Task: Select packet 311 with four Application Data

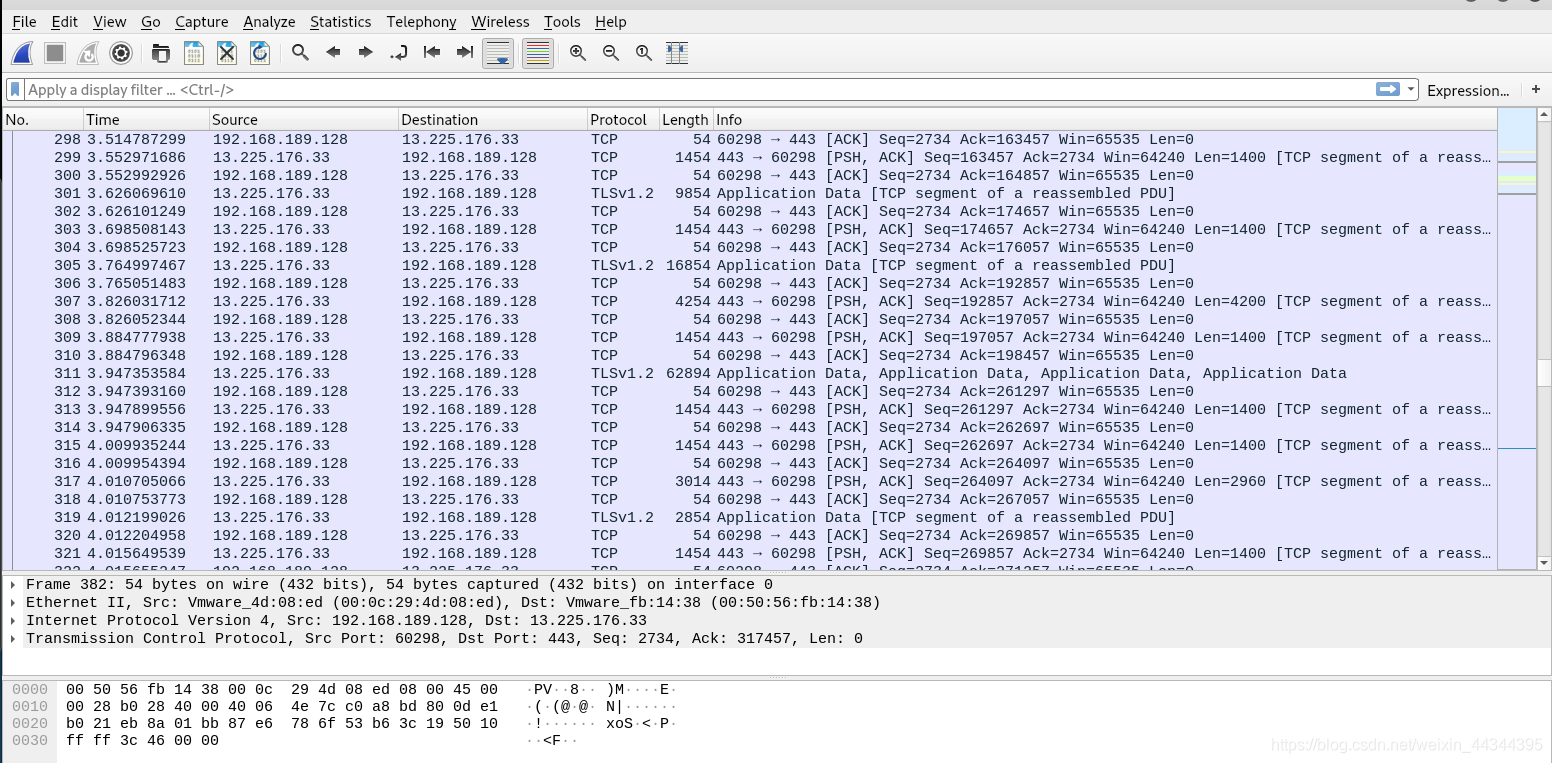Action: point(750,373)
